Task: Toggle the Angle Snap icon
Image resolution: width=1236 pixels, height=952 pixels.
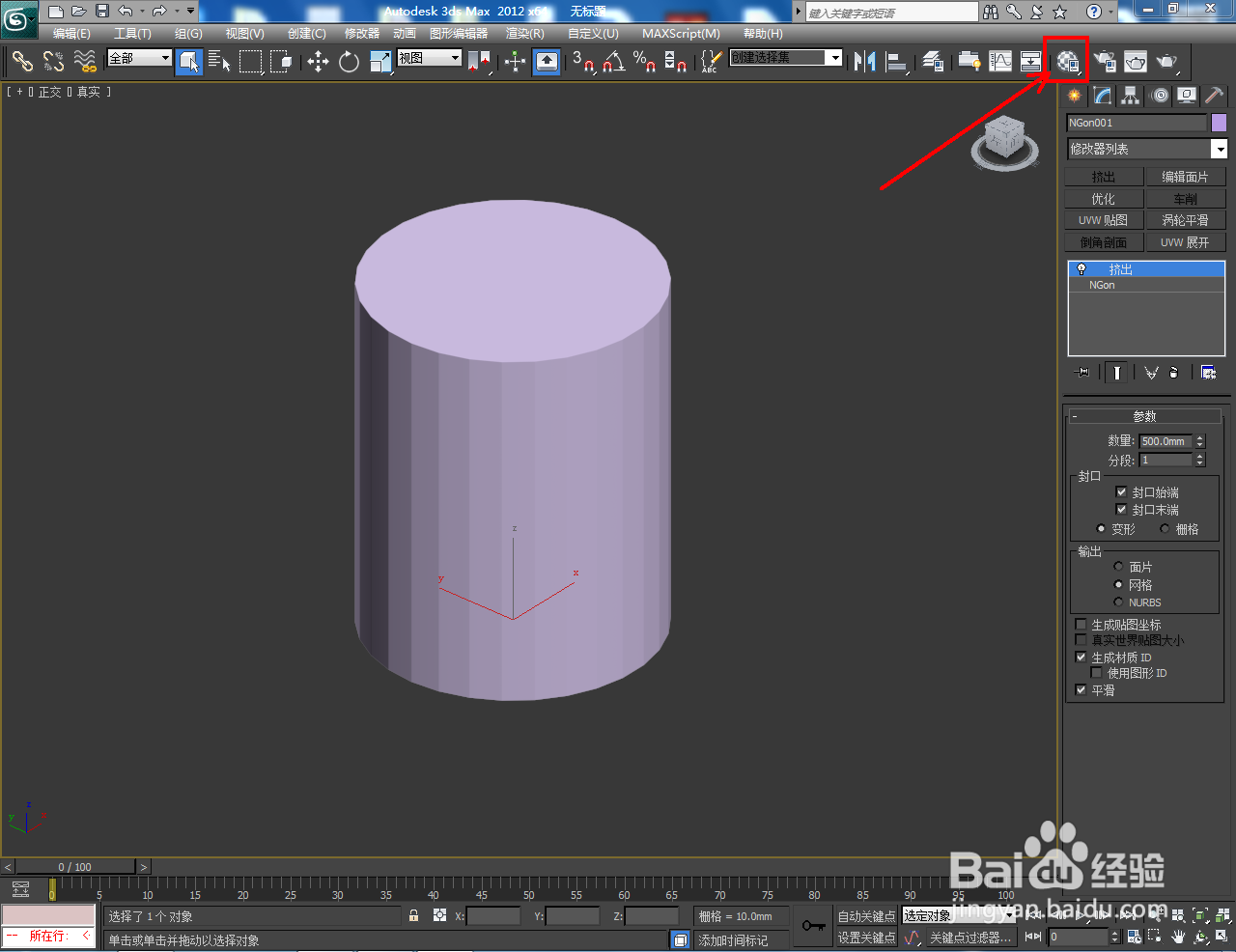Action: tap(613, 62)
